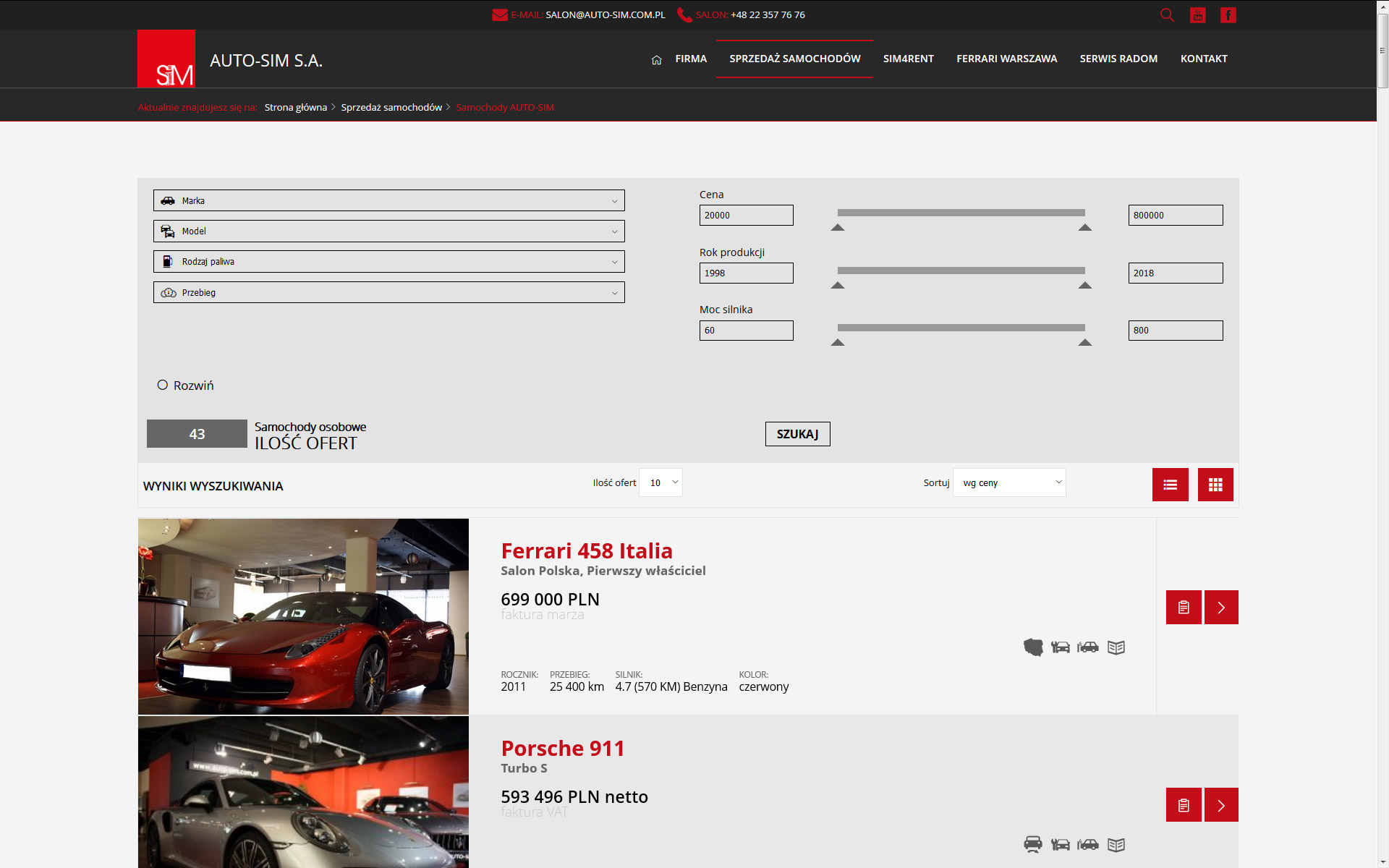Open Porsche 911 with arrow button

coord(1221,804)
